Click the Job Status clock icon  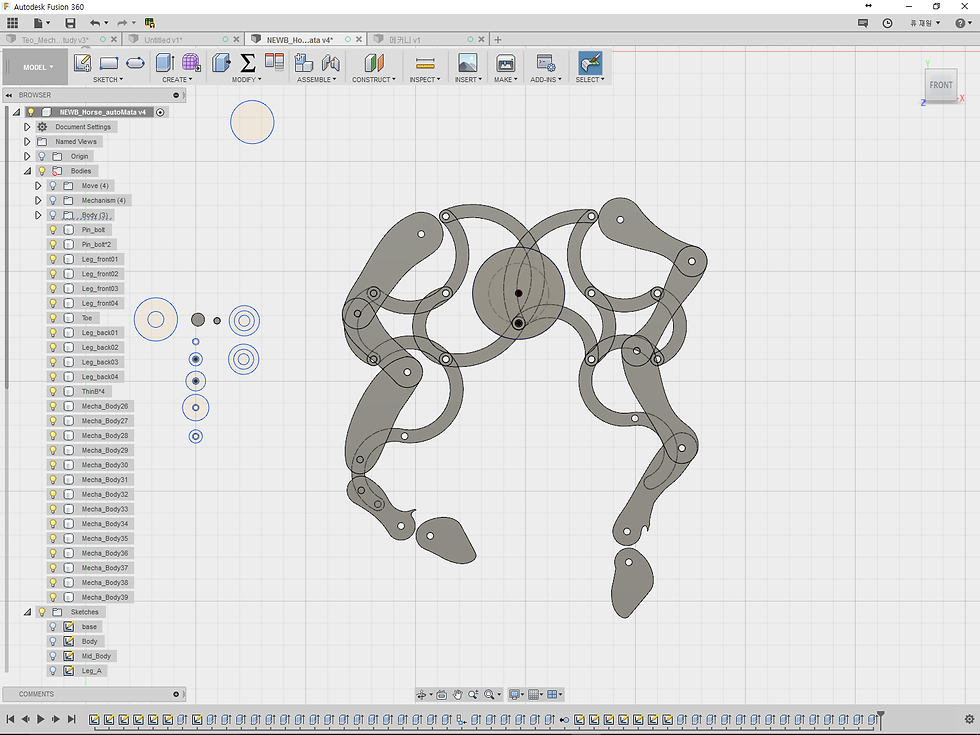pos(887,22)
